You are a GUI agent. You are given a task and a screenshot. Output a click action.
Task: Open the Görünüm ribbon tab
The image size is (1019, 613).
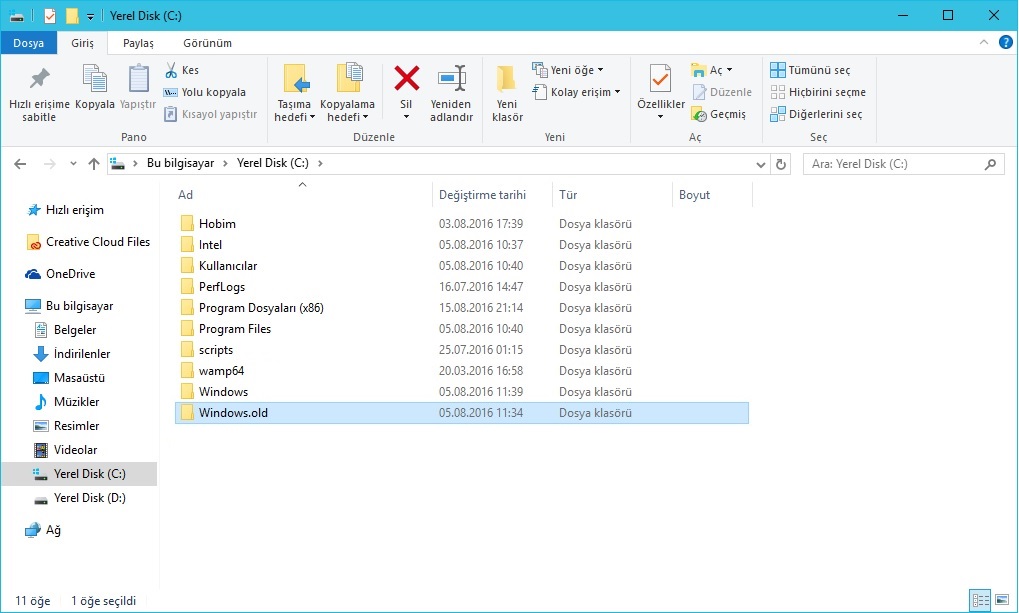pos(207,43)
